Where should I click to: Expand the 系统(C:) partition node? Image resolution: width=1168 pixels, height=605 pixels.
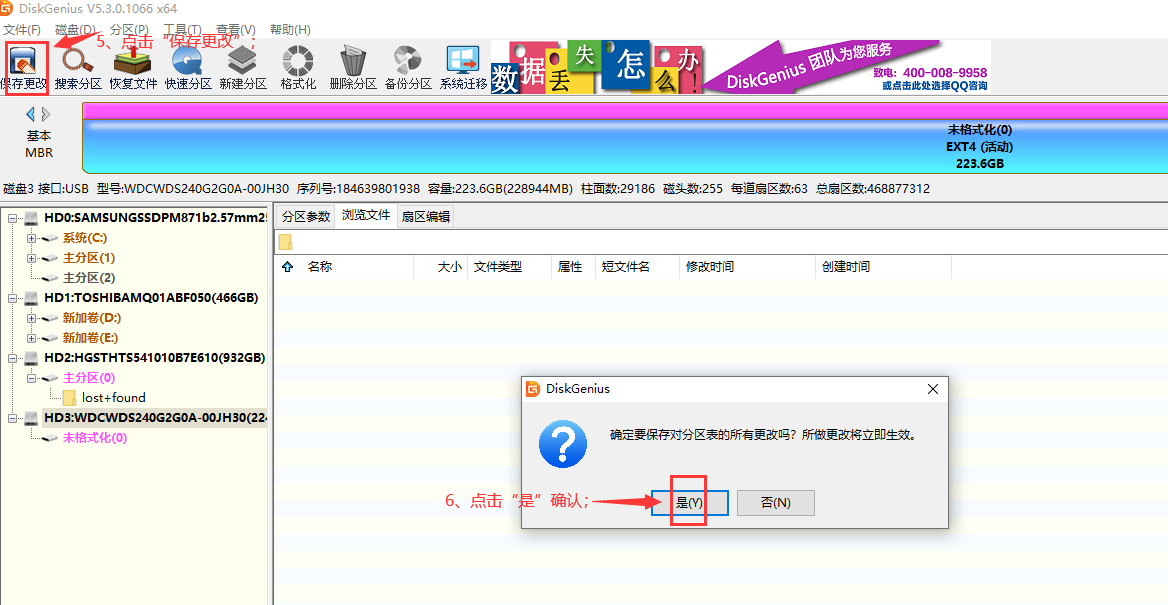[31, 238]
